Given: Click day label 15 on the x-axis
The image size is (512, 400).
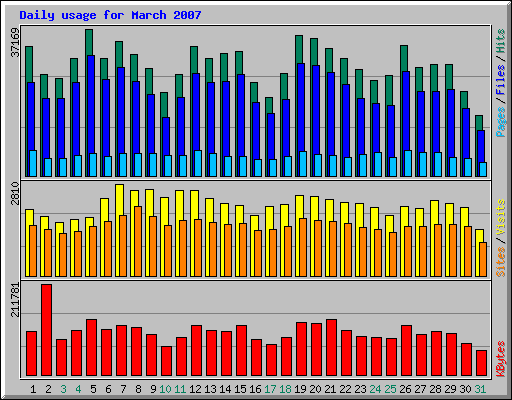Looking at the screenshot, I should [x=240, y=389].
